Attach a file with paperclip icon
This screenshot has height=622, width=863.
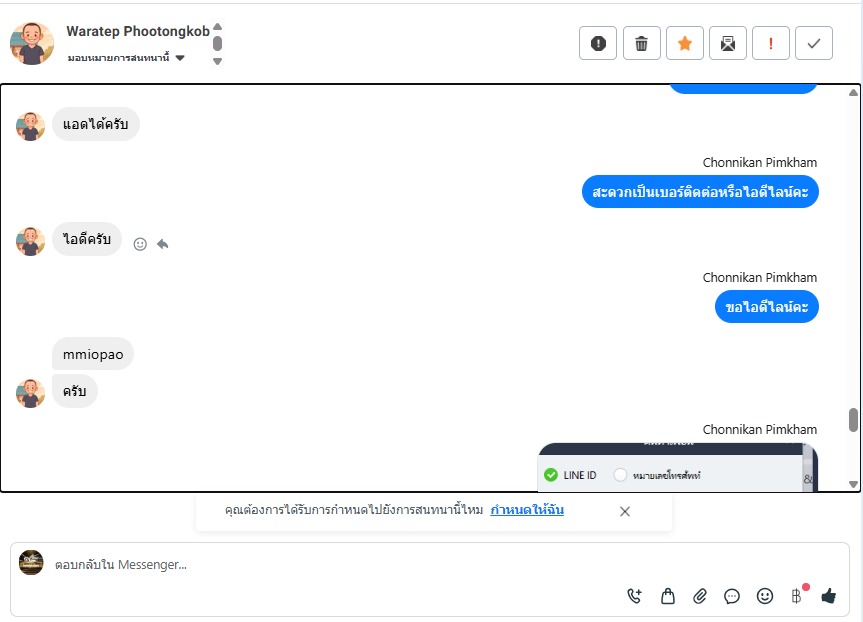pyautogui.click(x=700, y=596)
